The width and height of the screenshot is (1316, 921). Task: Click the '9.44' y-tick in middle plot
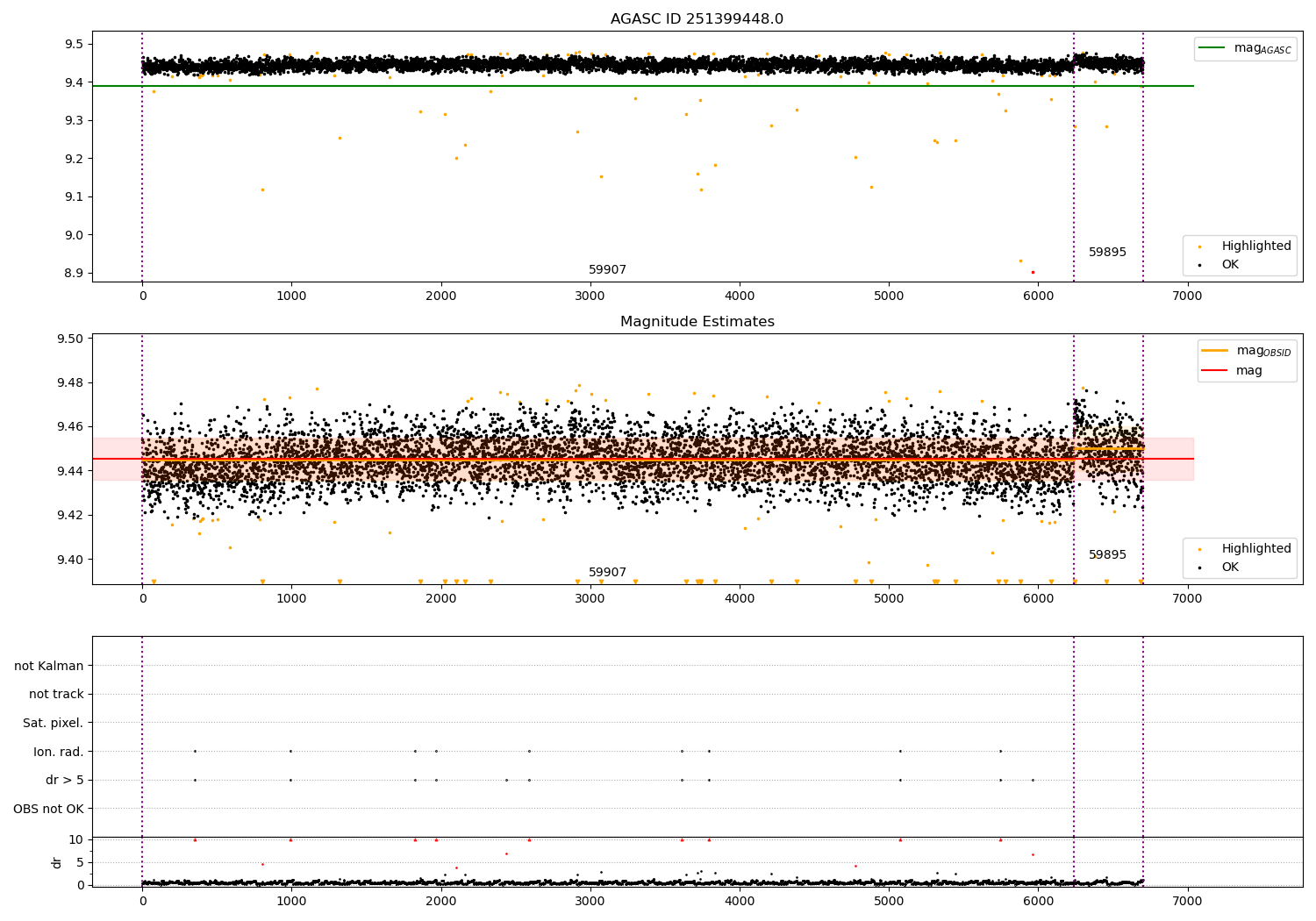point(71,471)
